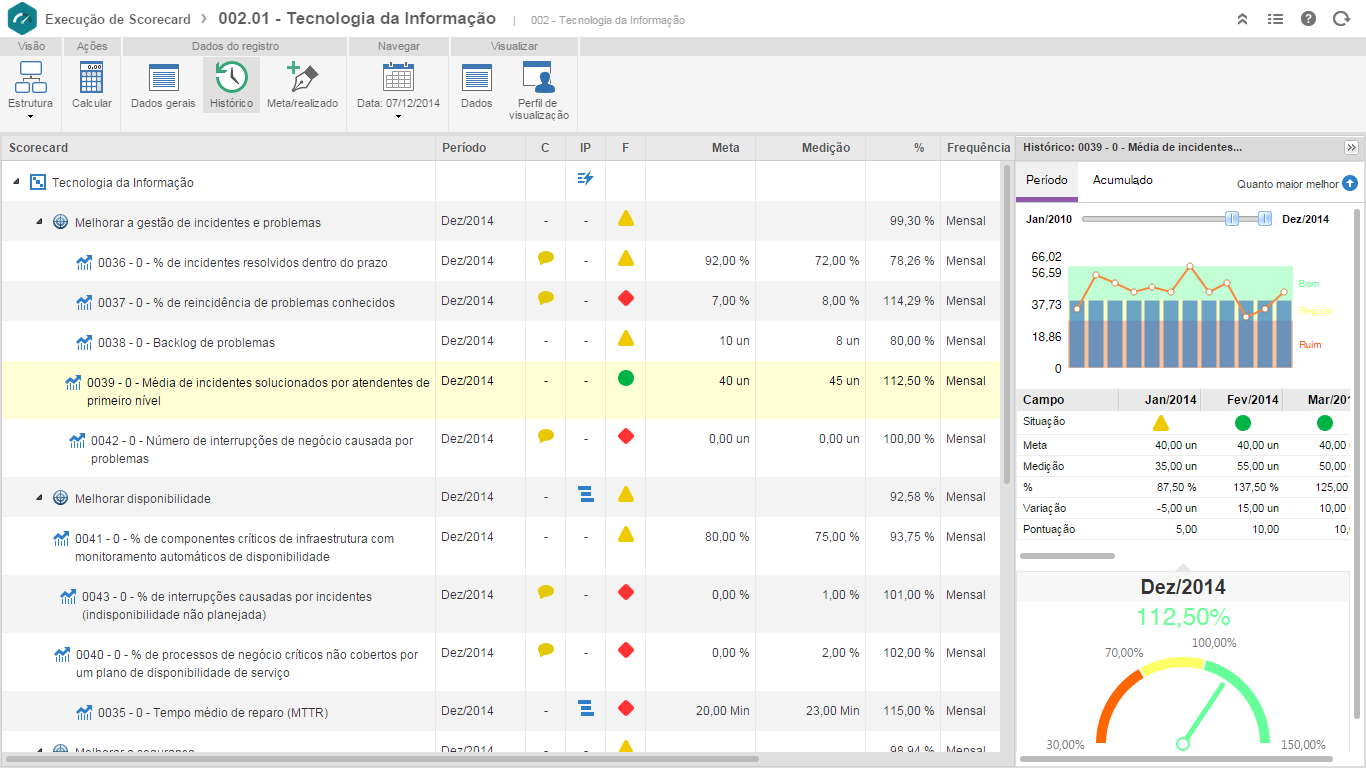
Task: Collapse the history side panel
Action: [1351, 147]
